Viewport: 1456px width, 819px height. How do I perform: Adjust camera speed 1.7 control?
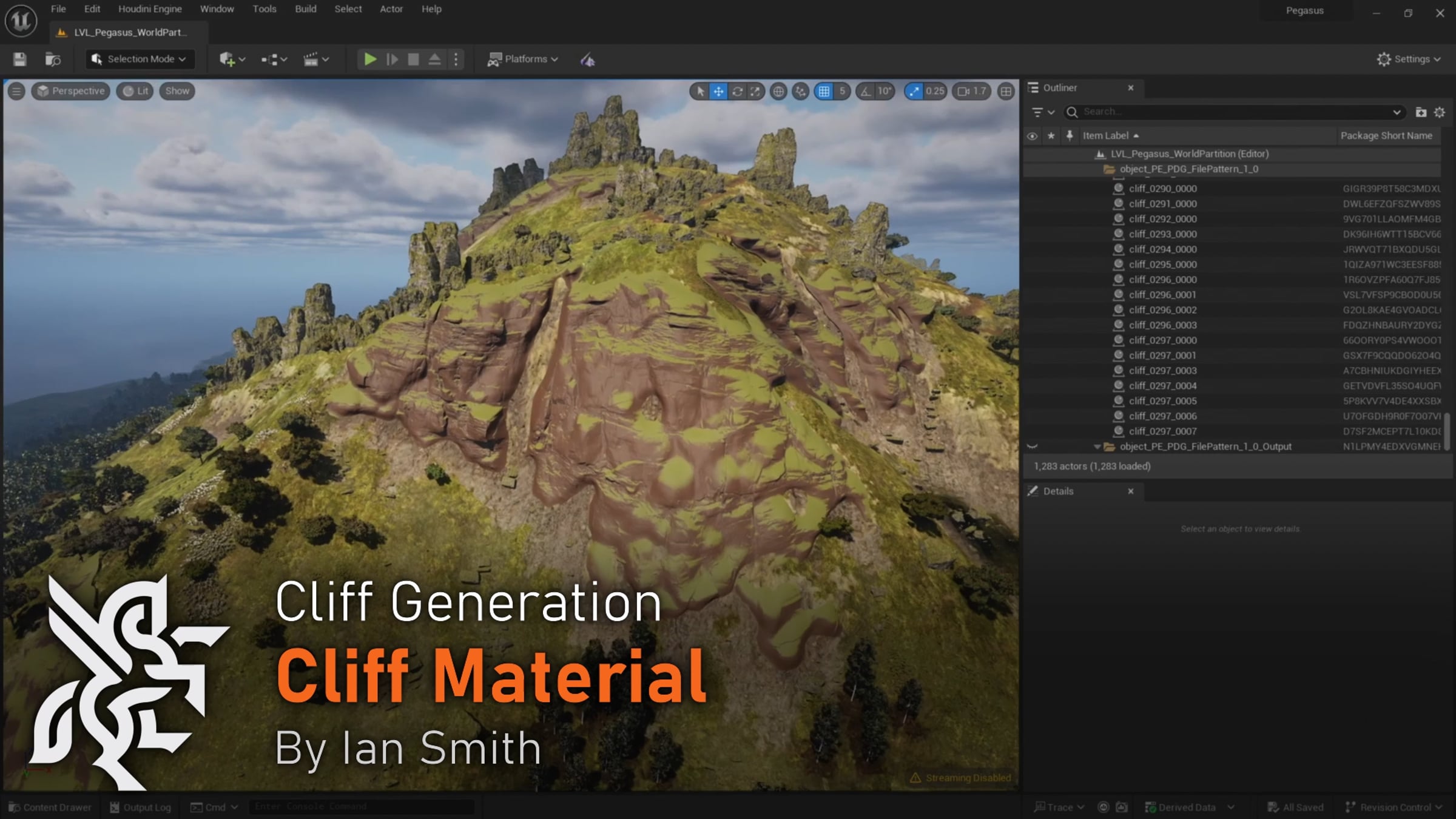pyautogui.click(x=971, y=91)
